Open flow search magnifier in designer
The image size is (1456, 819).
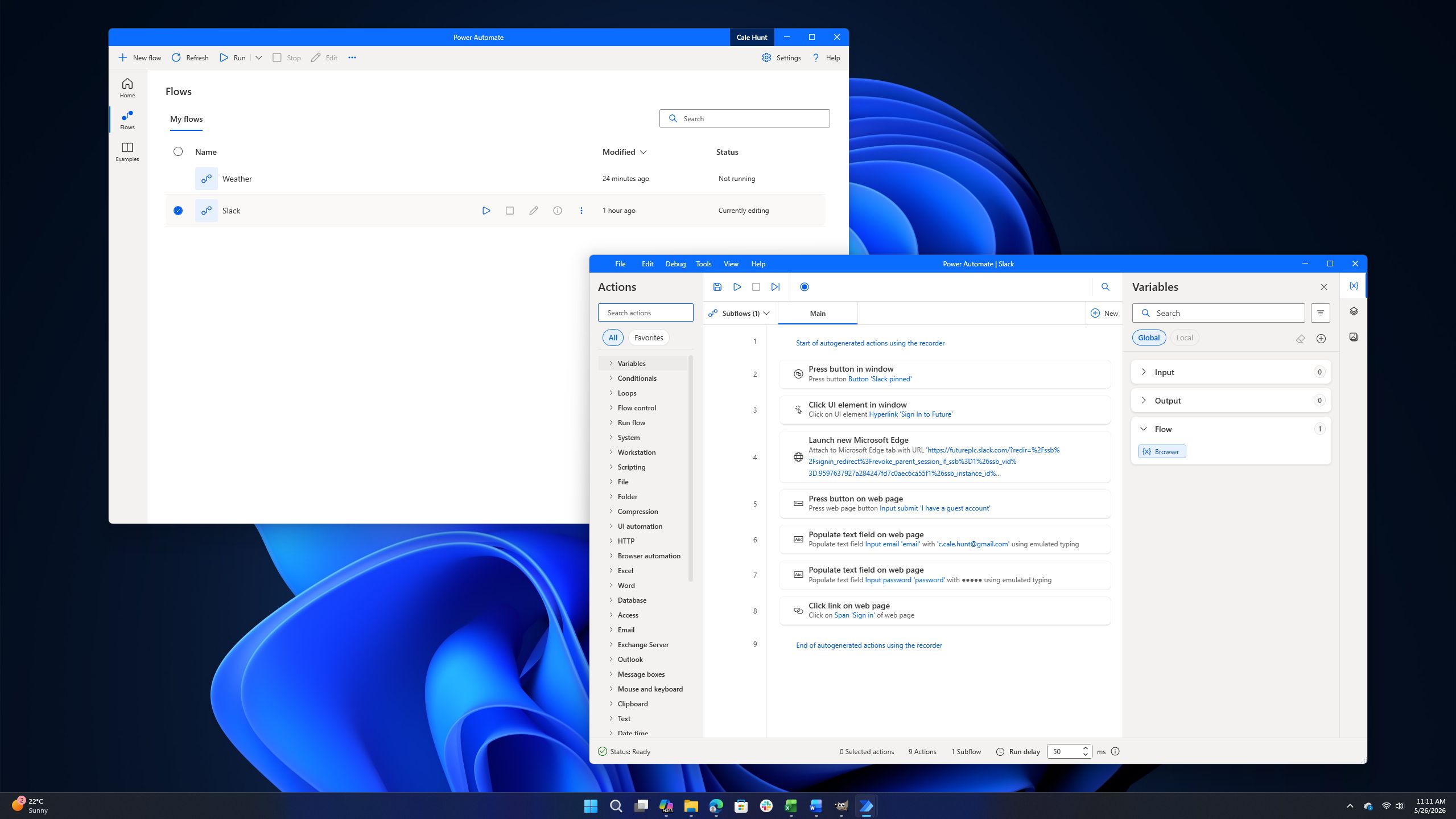click(1105, 287)
